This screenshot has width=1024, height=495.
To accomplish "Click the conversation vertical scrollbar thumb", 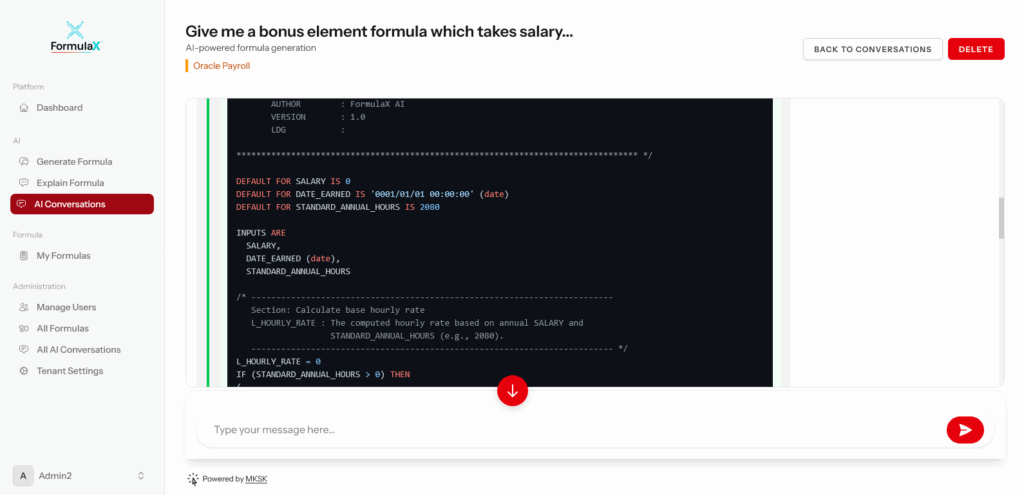I will pos(1001,217).
